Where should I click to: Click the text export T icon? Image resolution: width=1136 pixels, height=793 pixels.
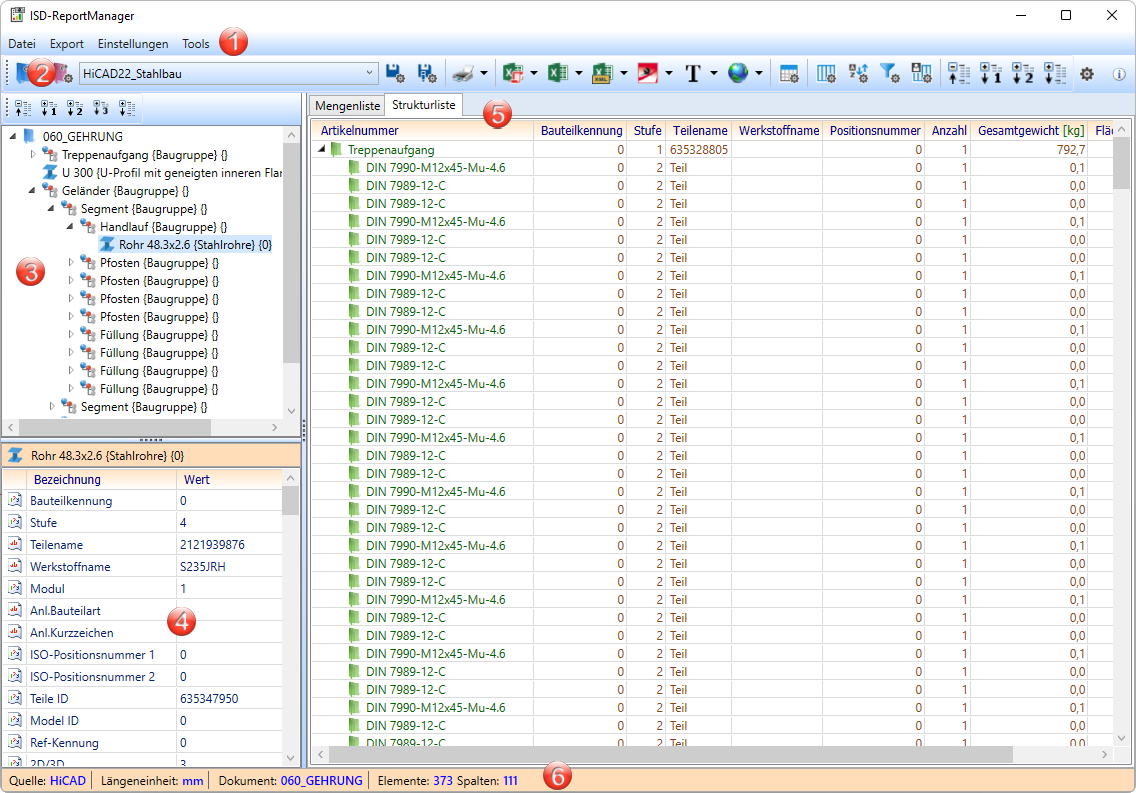[x=693, y=73]
